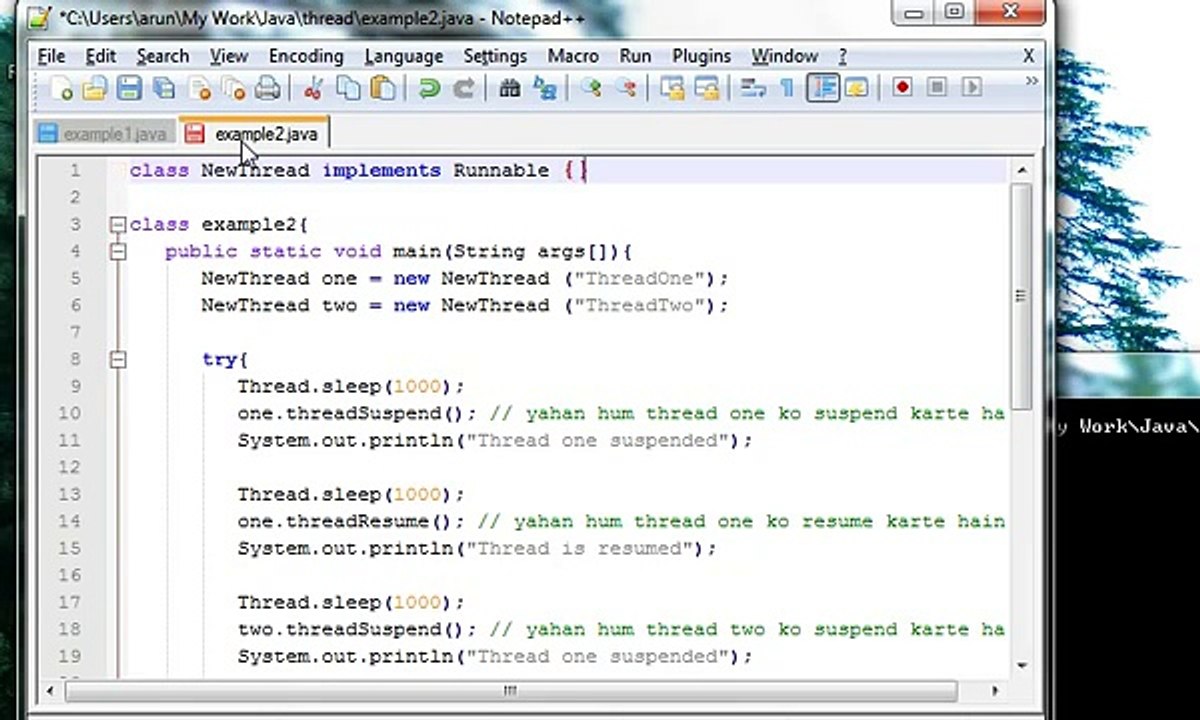
Task: Collapse the try block fold at line 8
Action: tap(118, 360)
